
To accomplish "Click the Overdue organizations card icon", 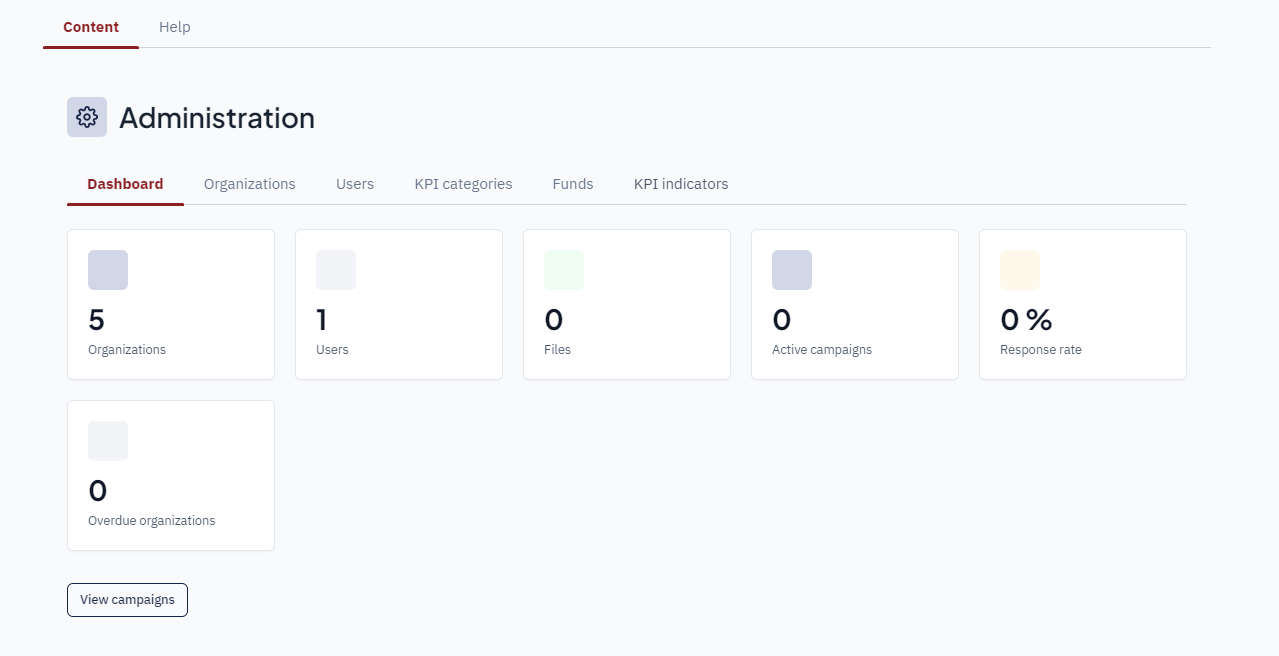I will 108,441.
